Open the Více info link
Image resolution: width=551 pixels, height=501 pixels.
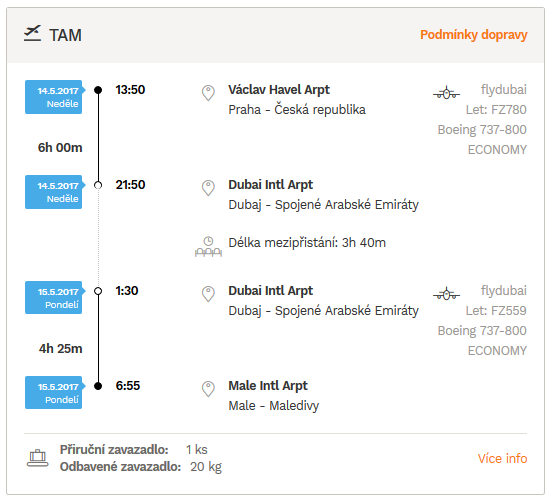502,458
